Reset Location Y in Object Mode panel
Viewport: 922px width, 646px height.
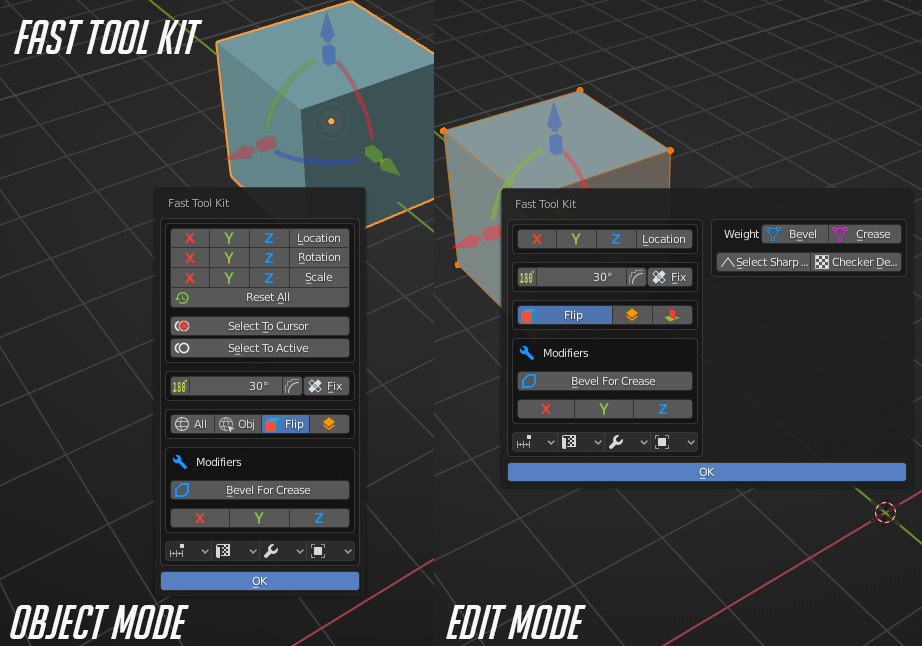coord(229,238)
